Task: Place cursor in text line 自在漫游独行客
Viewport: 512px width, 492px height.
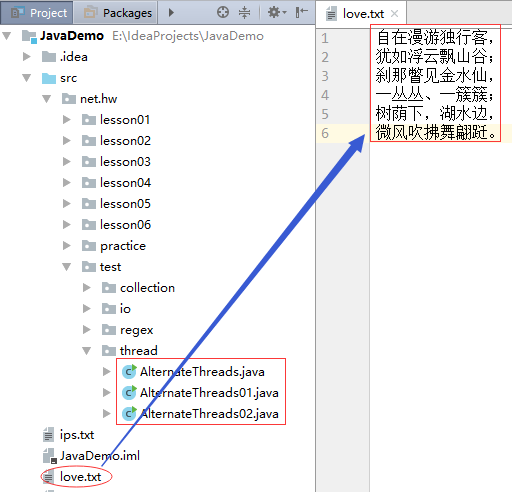Action: (435, 37)
